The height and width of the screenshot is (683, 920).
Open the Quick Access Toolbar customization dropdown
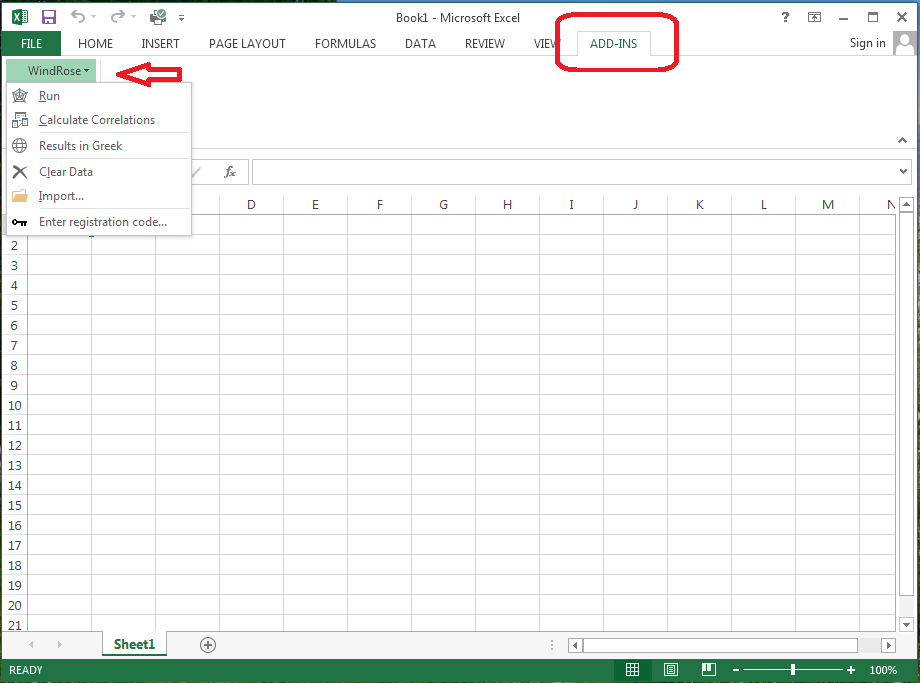pyautogui.click(x=181, y=17)
